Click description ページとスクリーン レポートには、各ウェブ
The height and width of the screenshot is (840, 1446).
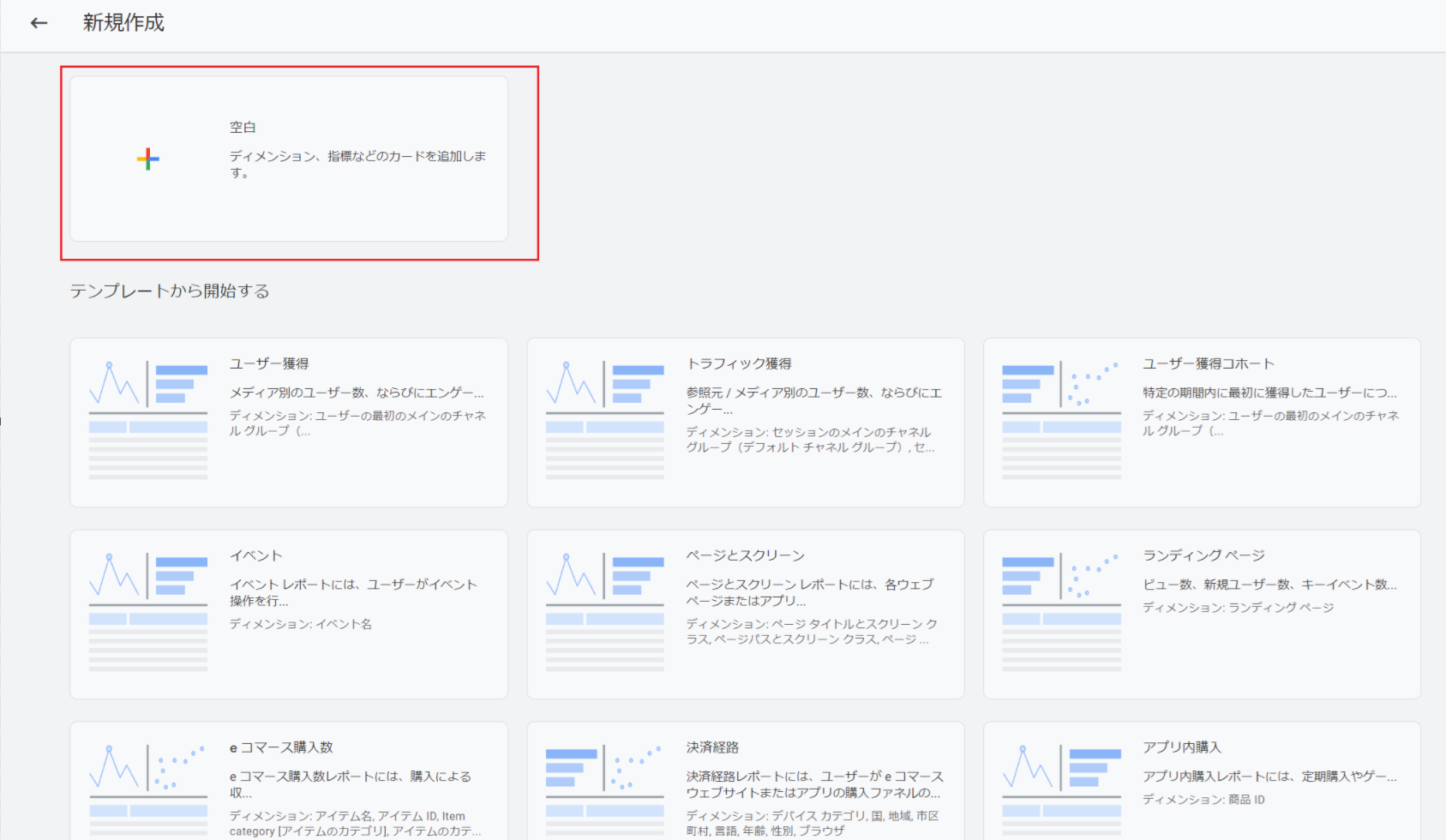[x=810, y=592]
